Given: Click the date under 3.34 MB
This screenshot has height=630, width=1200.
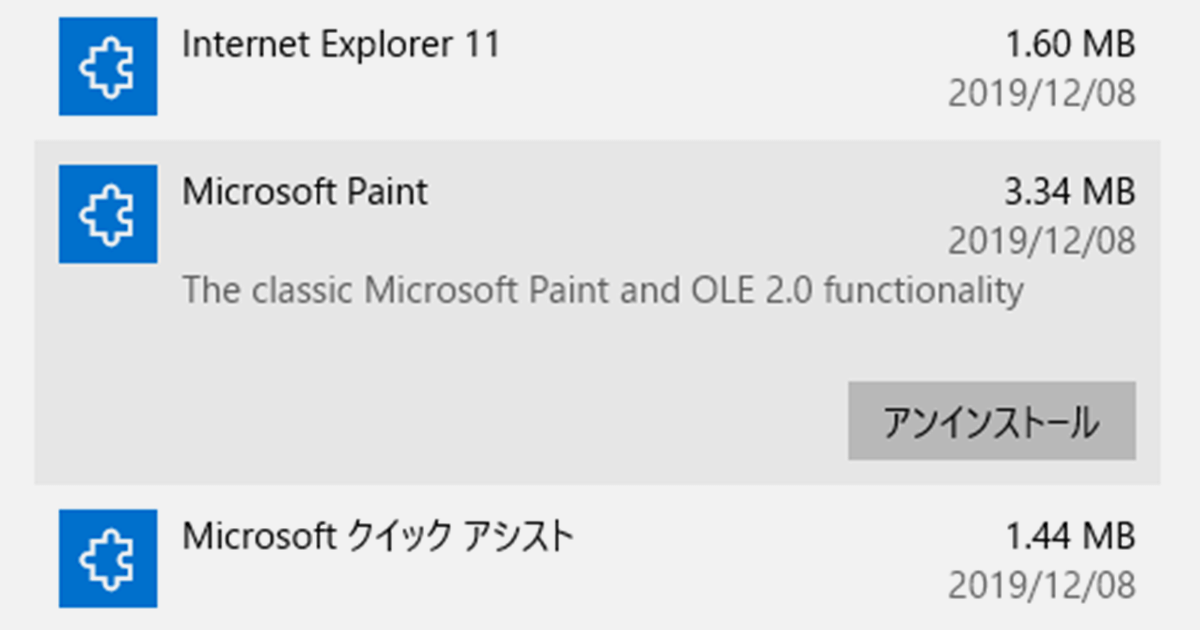Looking at the screenshot, I should 1042,241.
